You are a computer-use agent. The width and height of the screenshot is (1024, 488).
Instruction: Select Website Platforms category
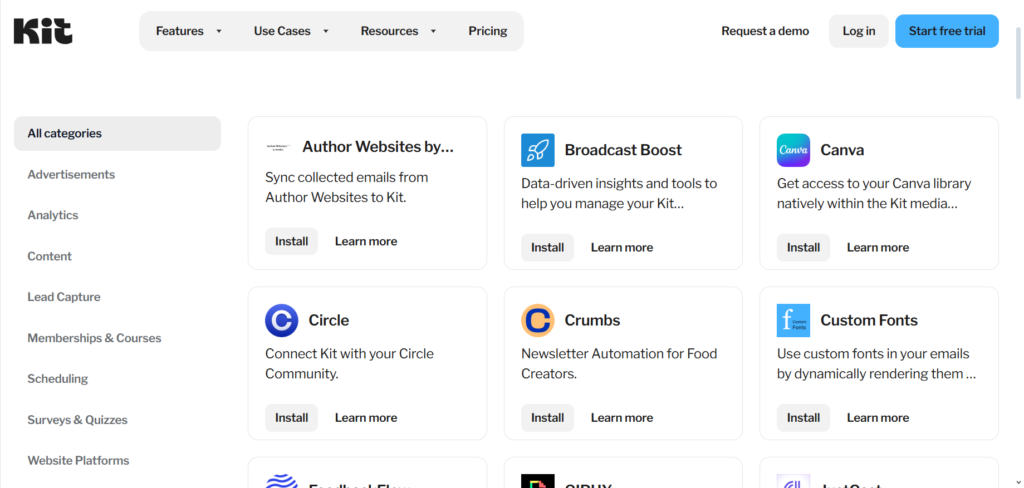(78, 460)
